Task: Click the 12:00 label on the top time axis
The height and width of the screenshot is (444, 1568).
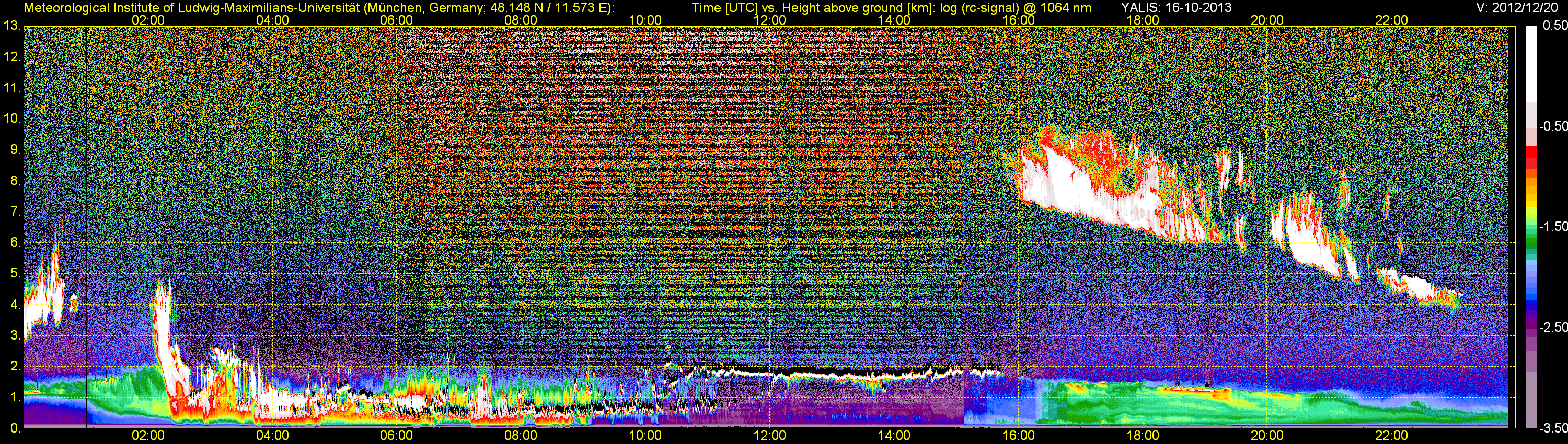Action: point(769,20)
